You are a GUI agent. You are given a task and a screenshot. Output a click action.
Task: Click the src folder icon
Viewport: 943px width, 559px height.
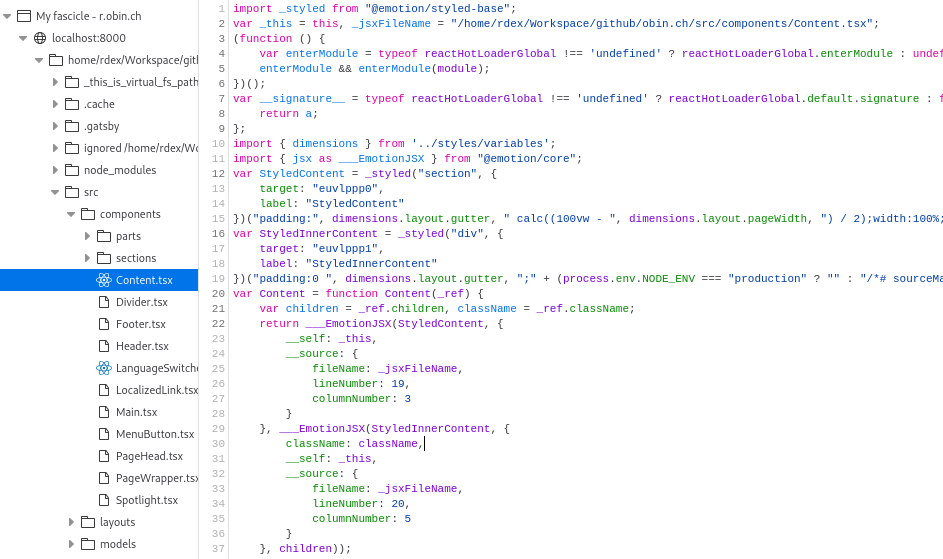tap(72, 192)
